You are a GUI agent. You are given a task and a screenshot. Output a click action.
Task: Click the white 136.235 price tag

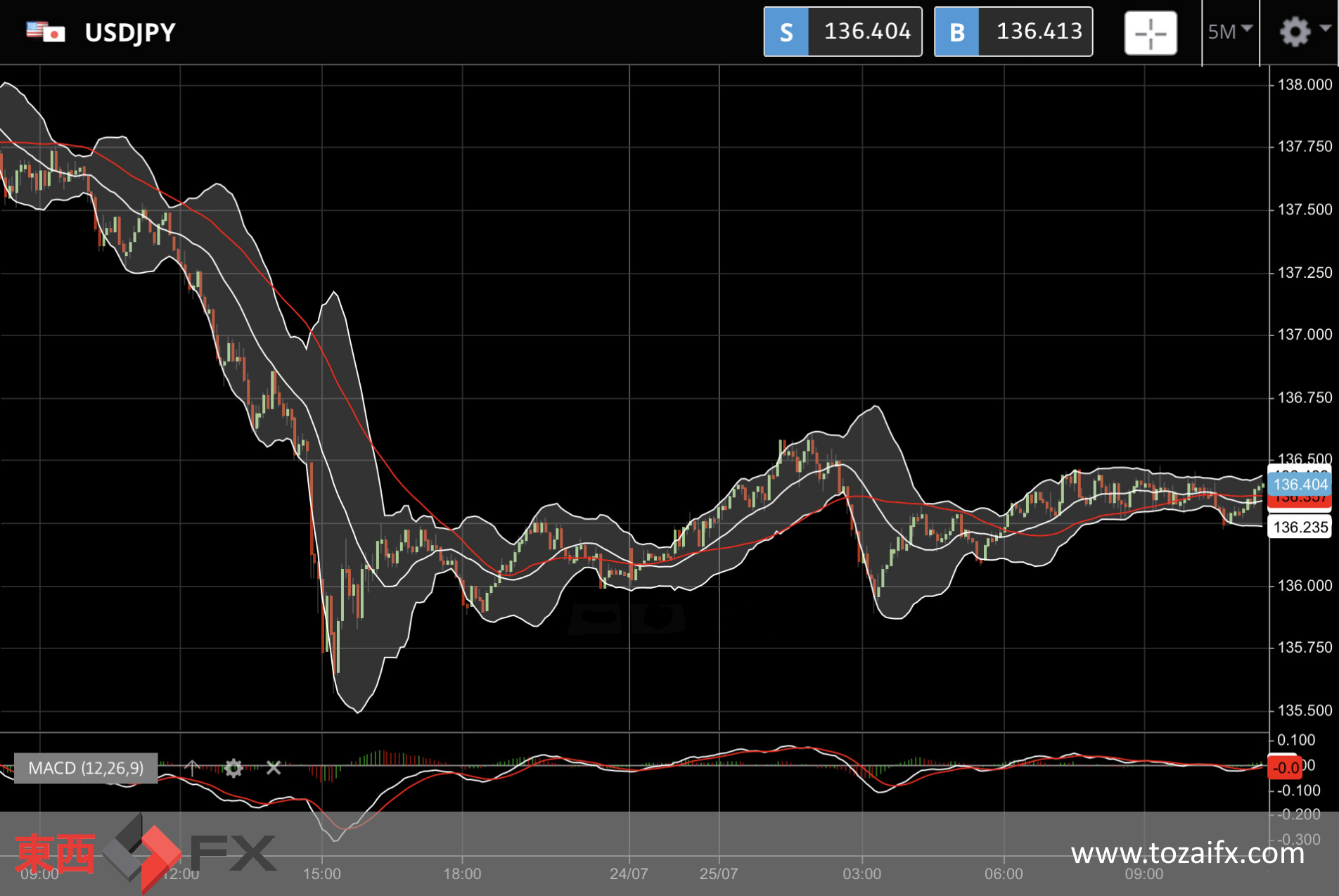coord(1300,527)
